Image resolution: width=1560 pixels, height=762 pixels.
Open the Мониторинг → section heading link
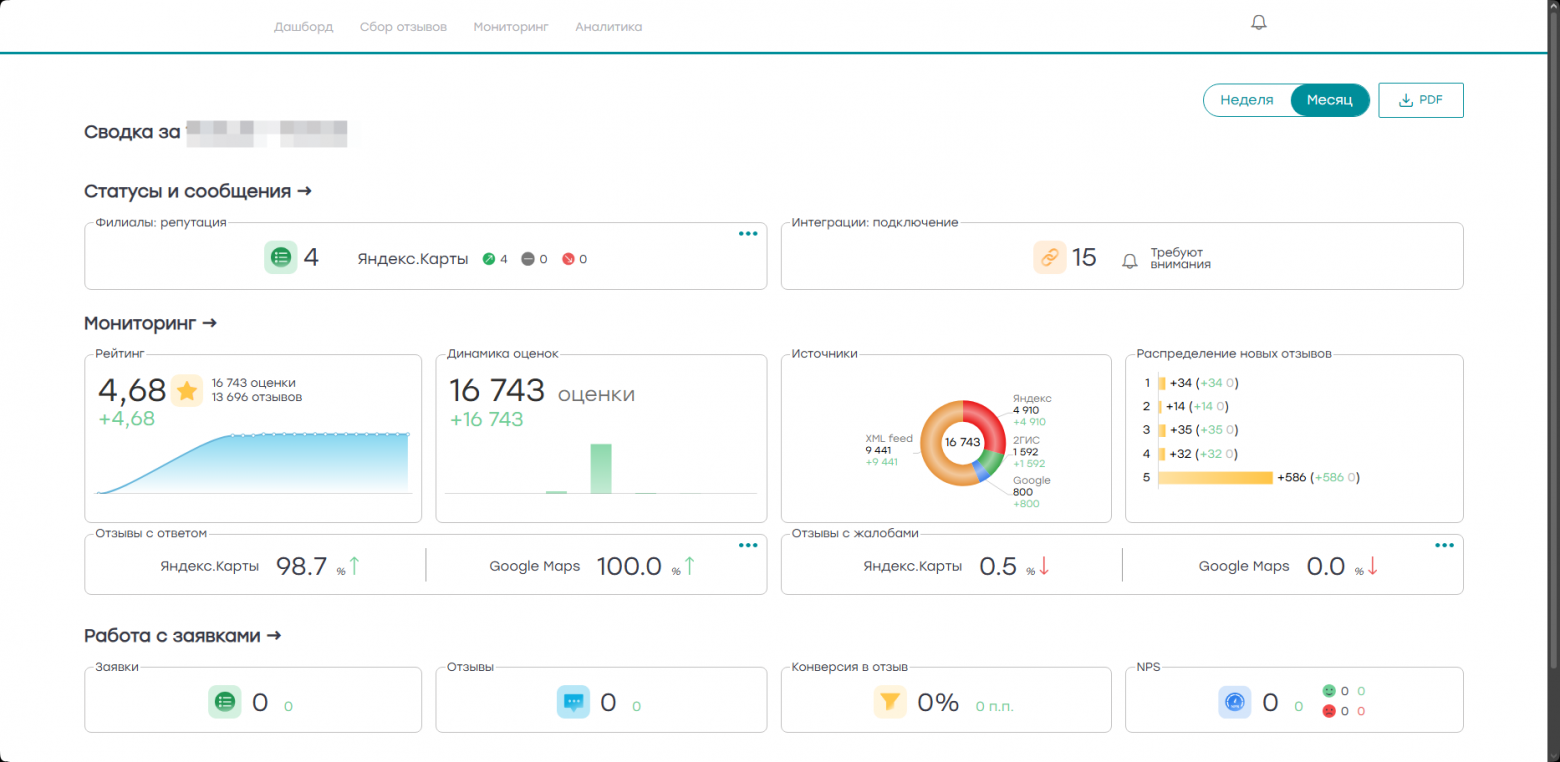point(151,324)
